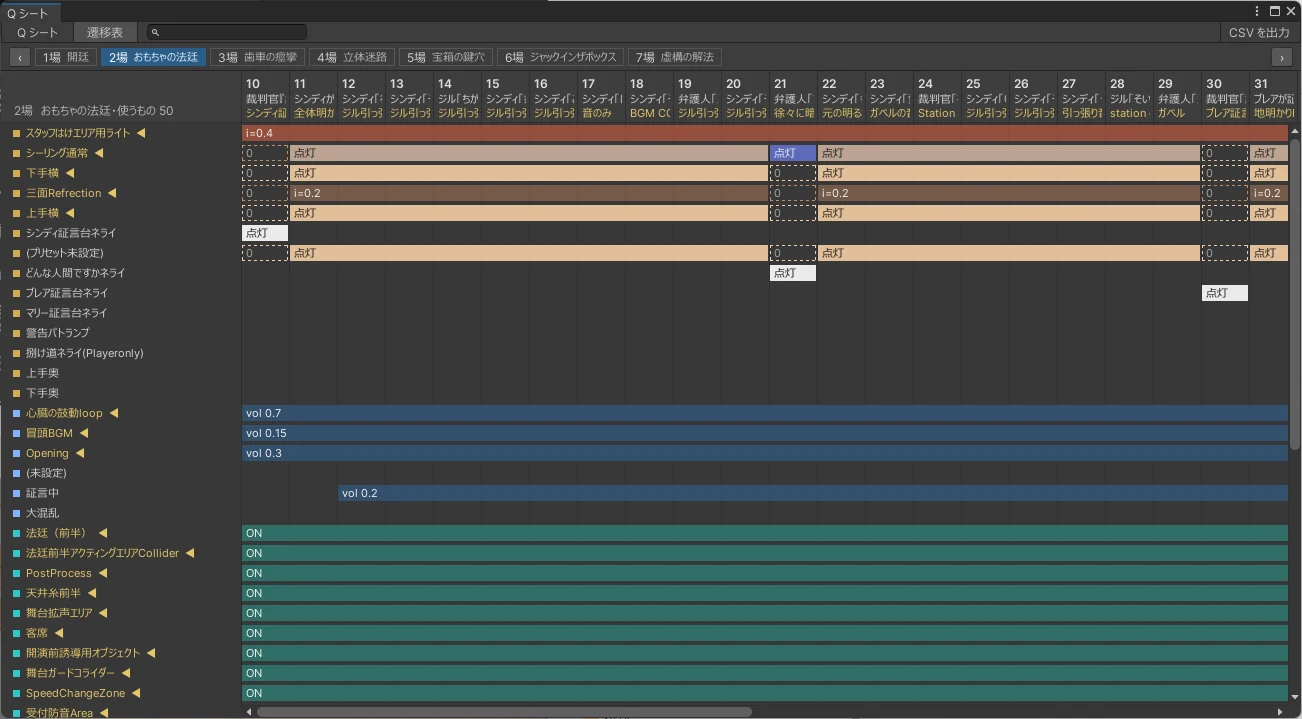
Task: Click the 点灯 cell in どんな人間ですかネライ row
Action: [793, 273]
